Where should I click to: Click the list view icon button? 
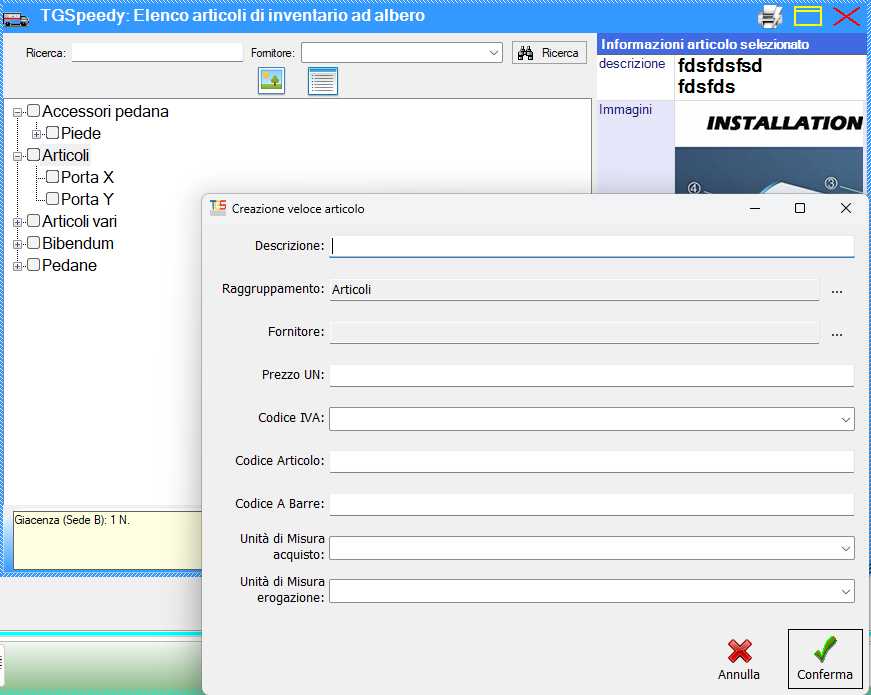click(x=322, y=81)
